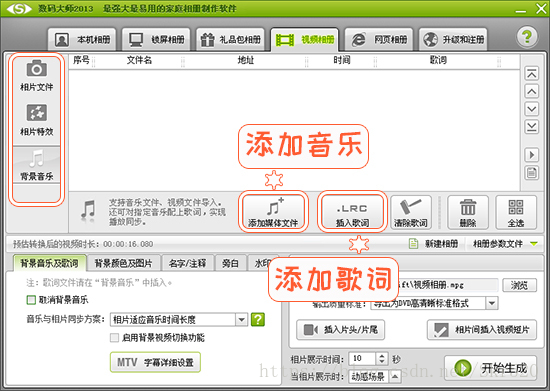Expand the output quality format dropdown

tap(492, 303)
